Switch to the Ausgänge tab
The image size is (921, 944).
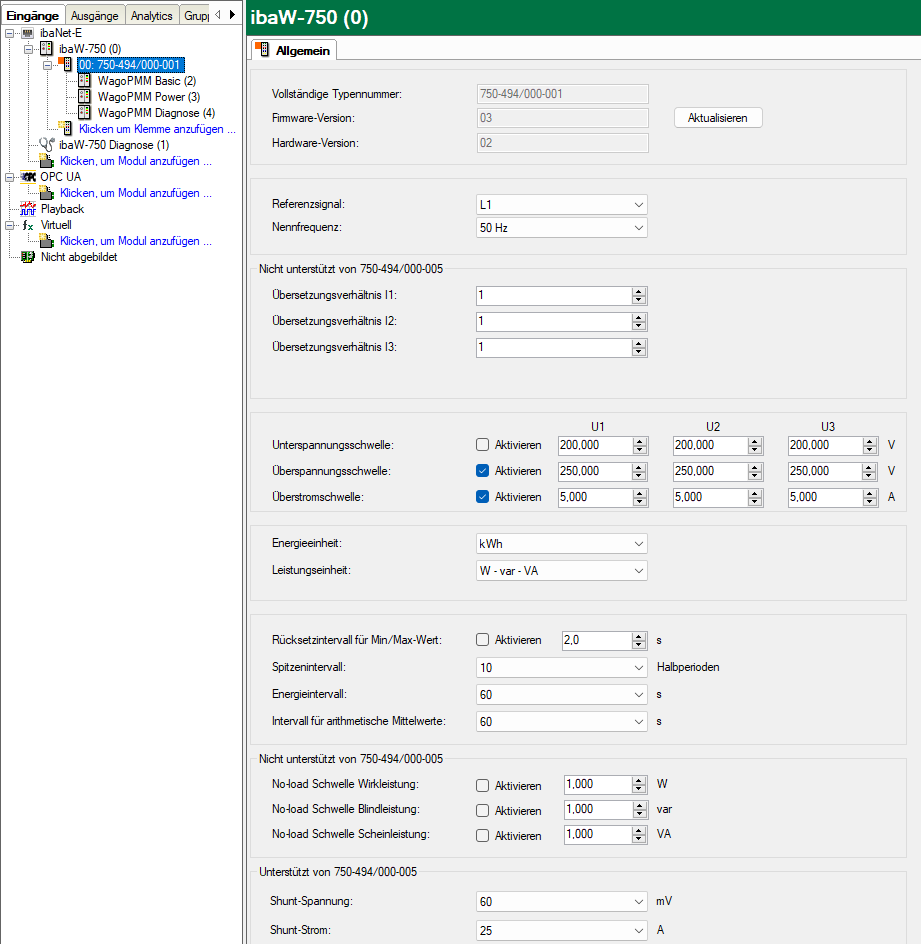[x=96, y=15]
